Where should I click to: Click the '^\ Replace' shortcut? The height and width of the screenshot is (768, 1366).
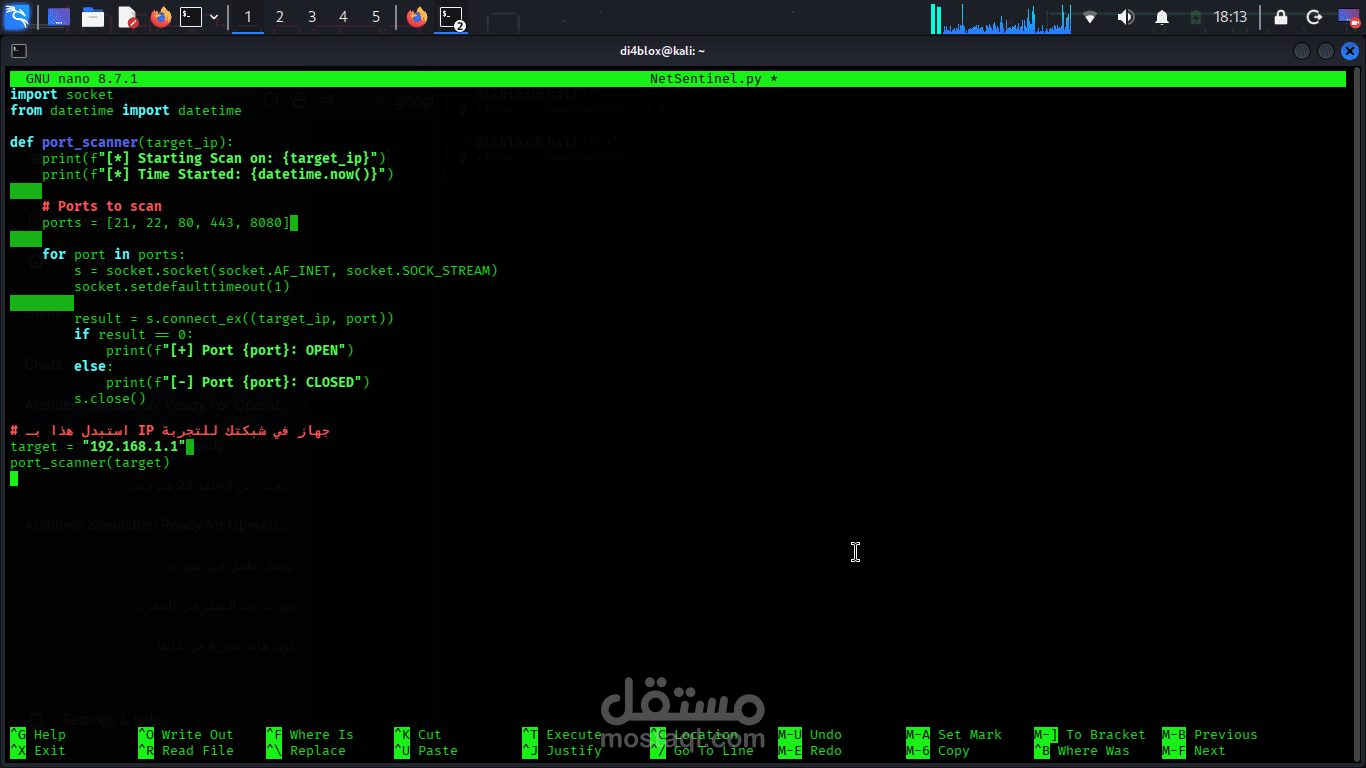pos(306,750)
